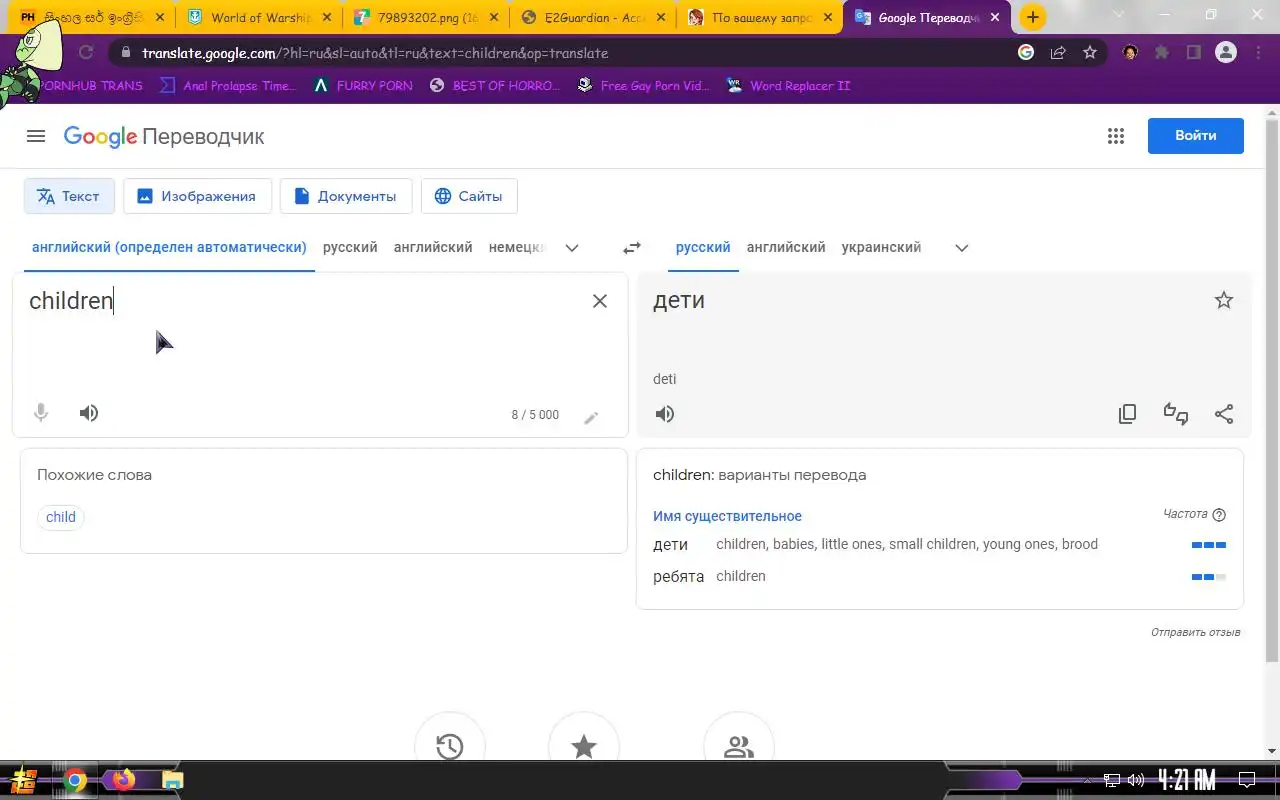The width and height of the screenshot is (1280, 800).
Task: Expand more target languages chevron
Action: point(962,248)
